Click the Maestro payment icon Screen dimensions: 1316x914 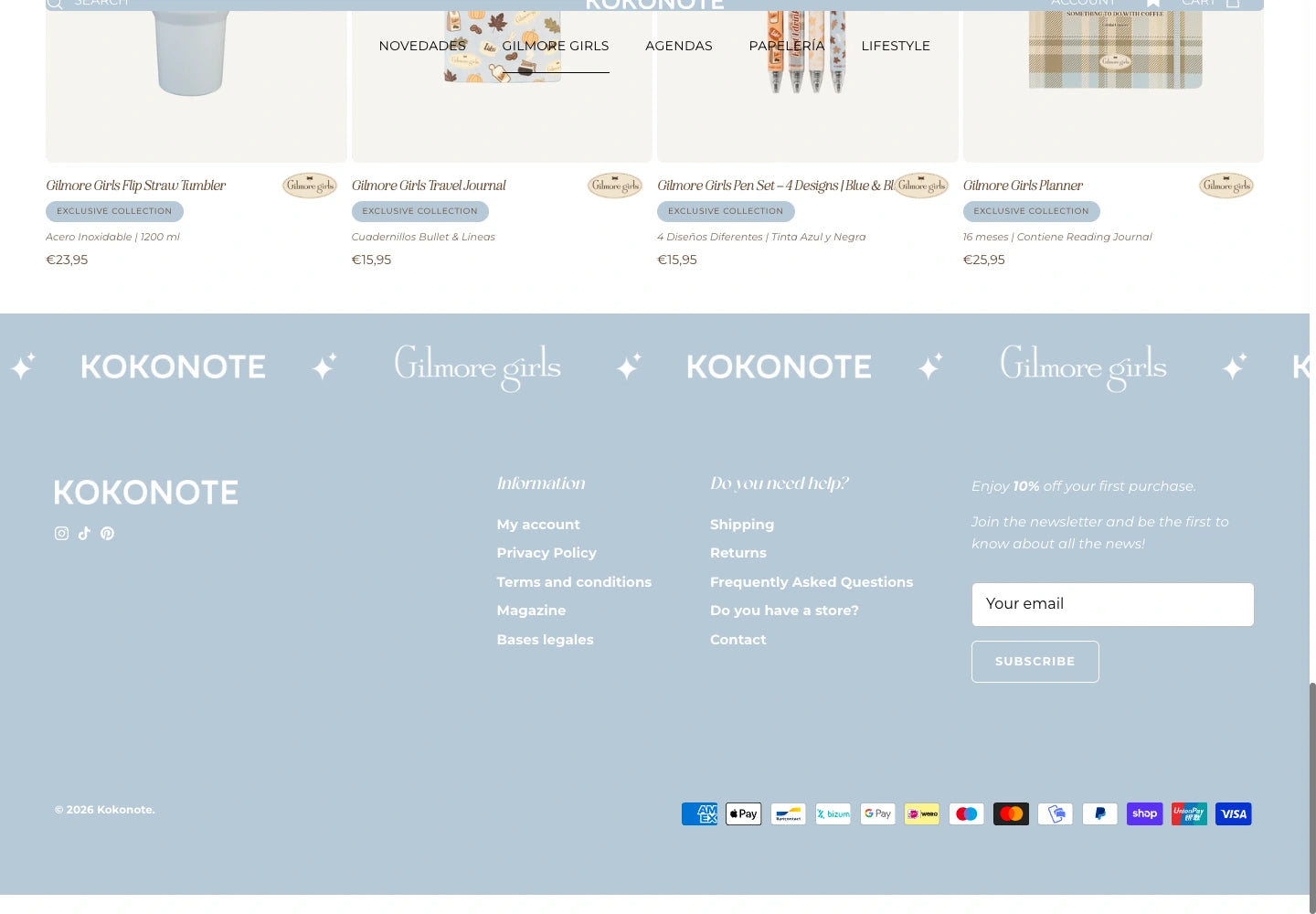[966, 814]
